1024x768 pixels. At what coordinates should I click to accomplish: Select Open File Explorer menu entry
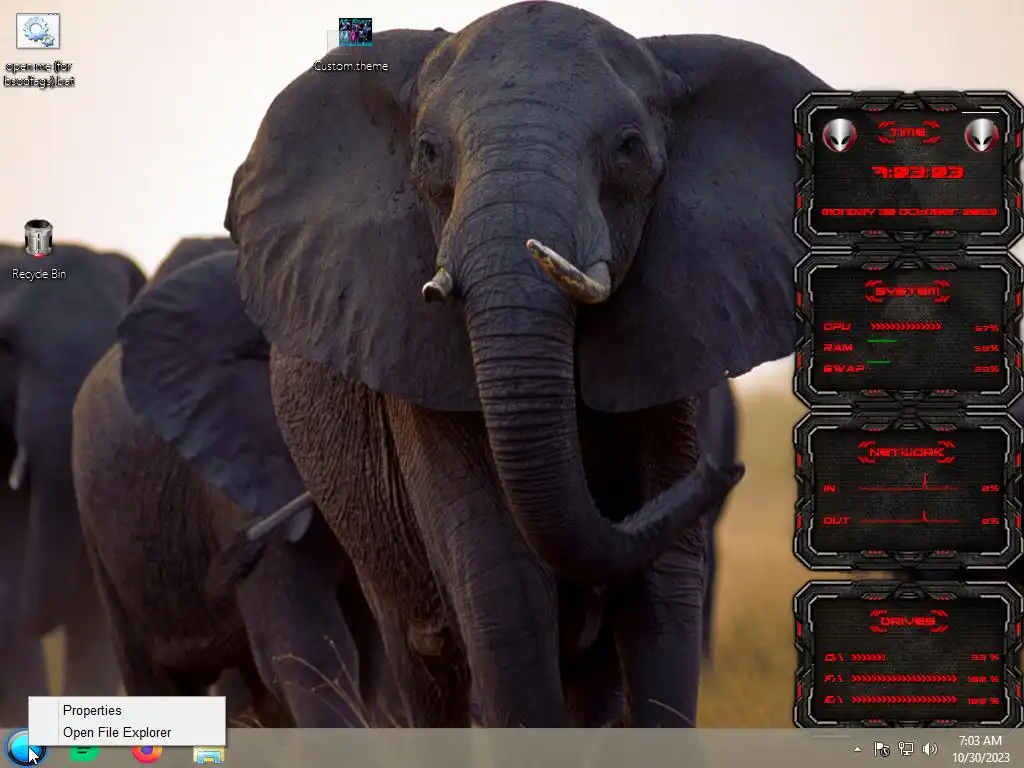coord(127,732)
